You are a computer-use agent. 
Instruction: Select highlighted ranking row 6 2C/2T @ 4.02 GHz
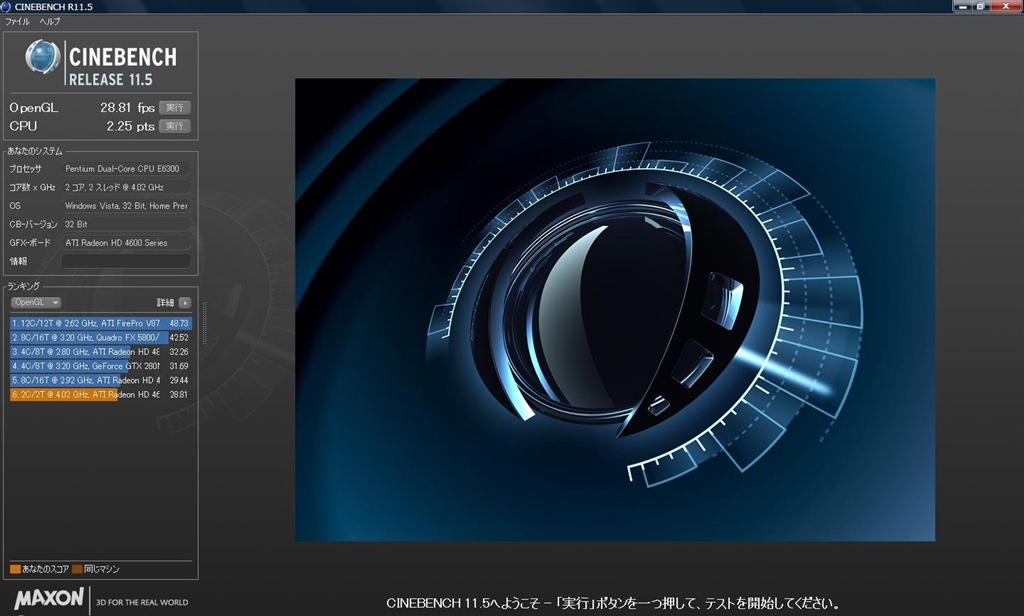(101, 395)
